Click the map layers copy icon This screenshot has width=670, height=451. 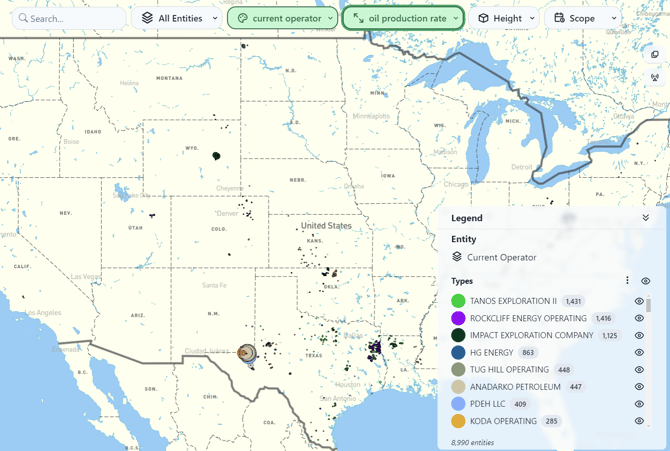655,55
